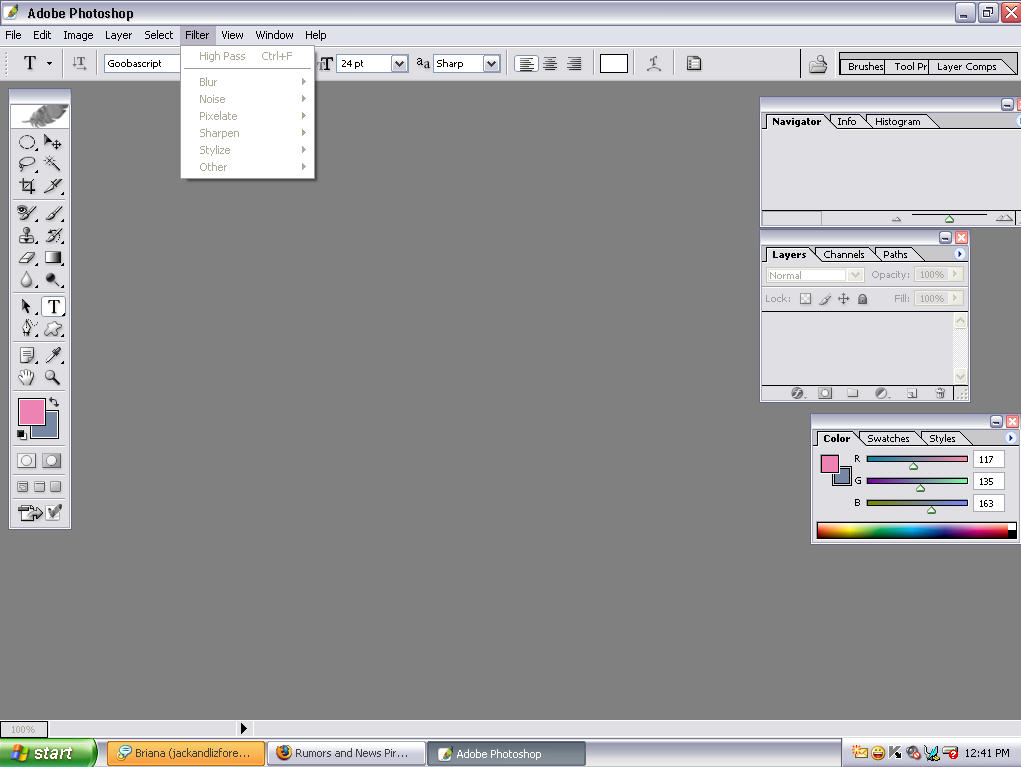Viewport: 1021px width, 767px height.
Task: Select the Elliptical Marquee tool
Action: point(27,142)
